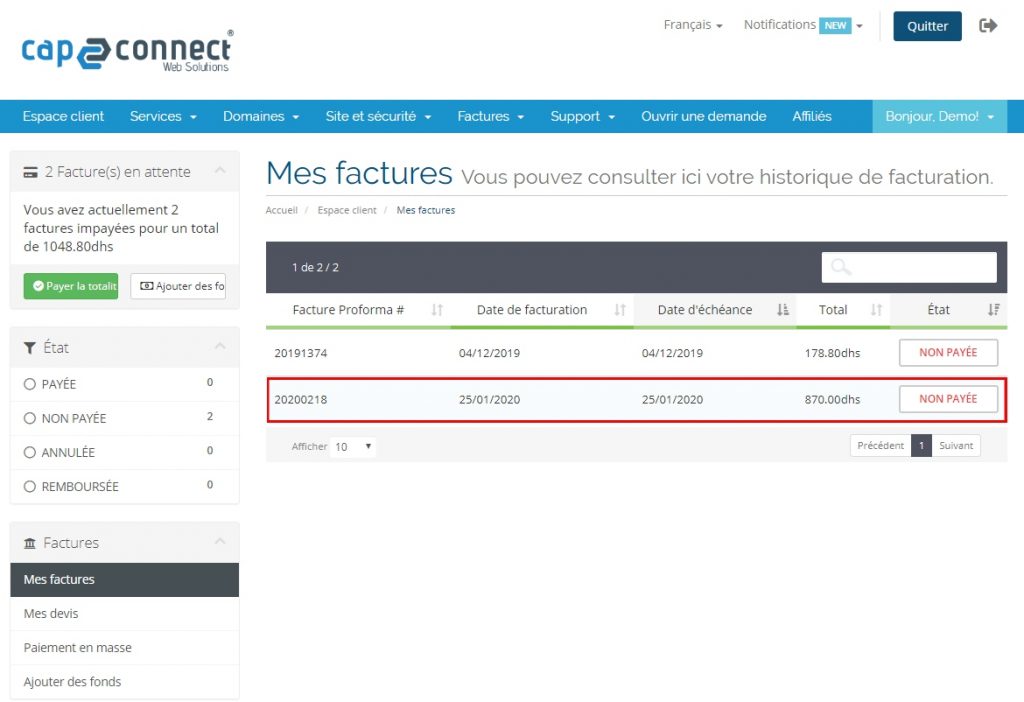Viewport: 1024px width, 702px height.
Task: Select the ANNULÉE status filter
Action: 30,452
